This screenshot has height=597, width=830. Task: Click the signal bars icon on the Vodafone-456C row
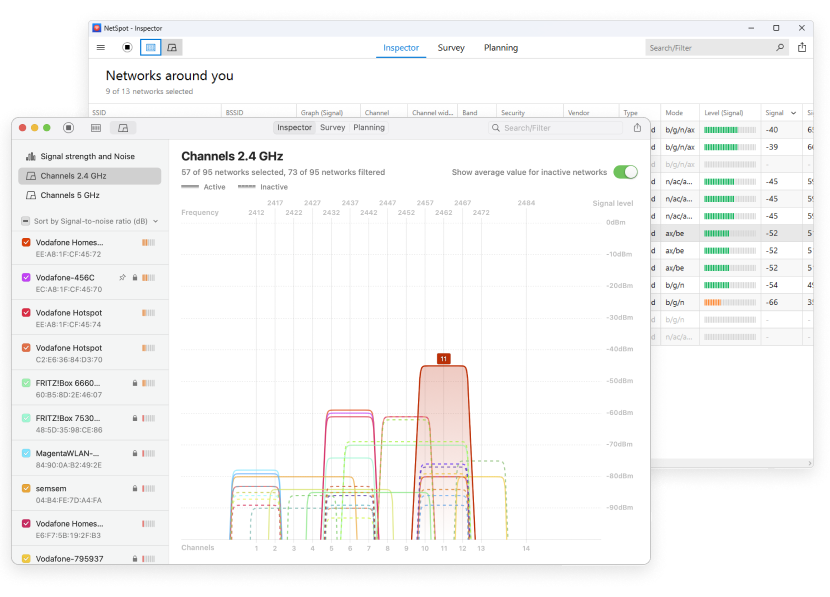click(x=148, y=277)
